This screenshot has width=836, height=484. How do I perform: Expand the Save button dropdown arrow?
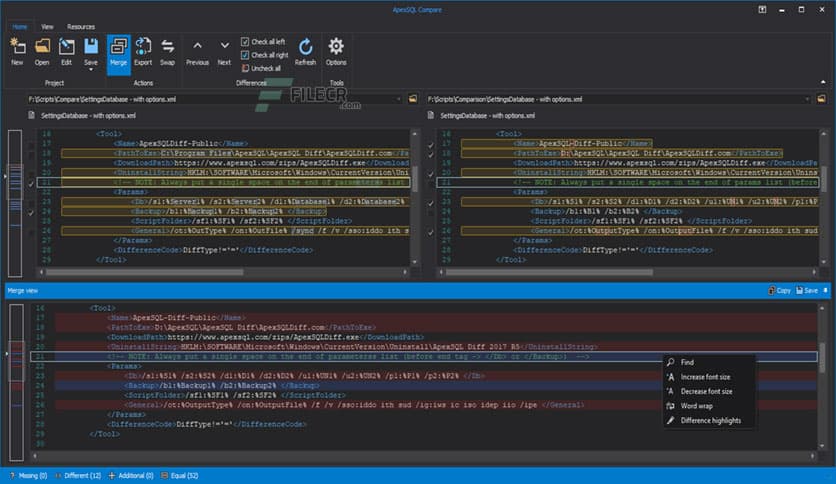click(x=91, y=70)
